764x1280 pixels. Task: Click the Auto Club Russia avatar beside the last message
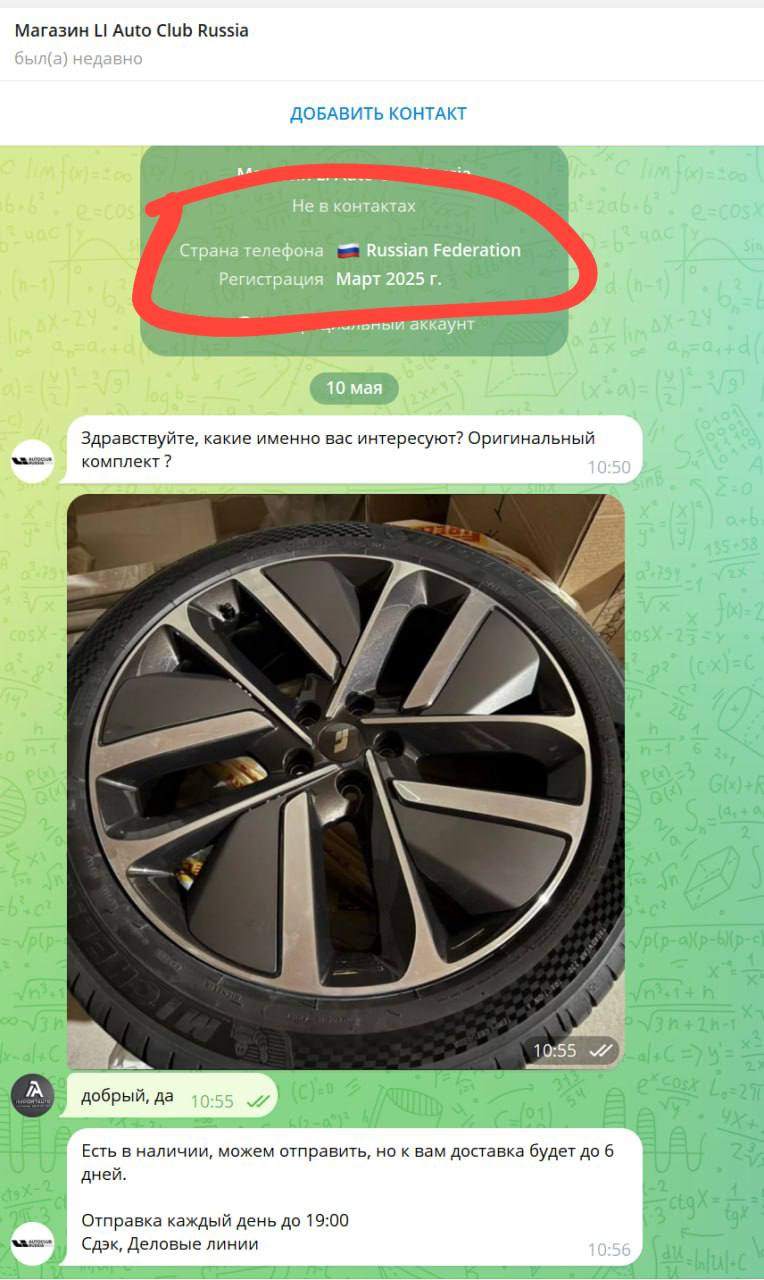click(x=32, y=1243)
